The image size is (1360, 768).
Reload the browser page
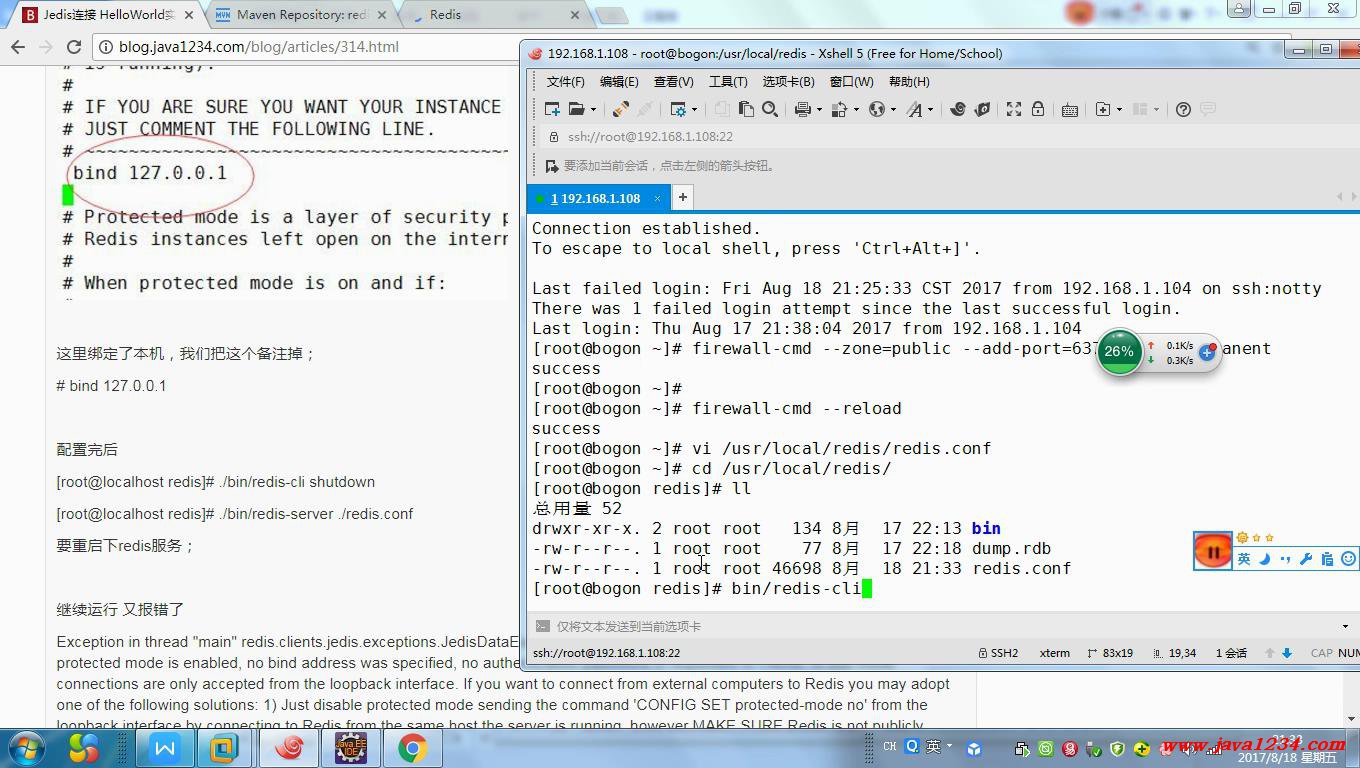[x=74, y=46]
